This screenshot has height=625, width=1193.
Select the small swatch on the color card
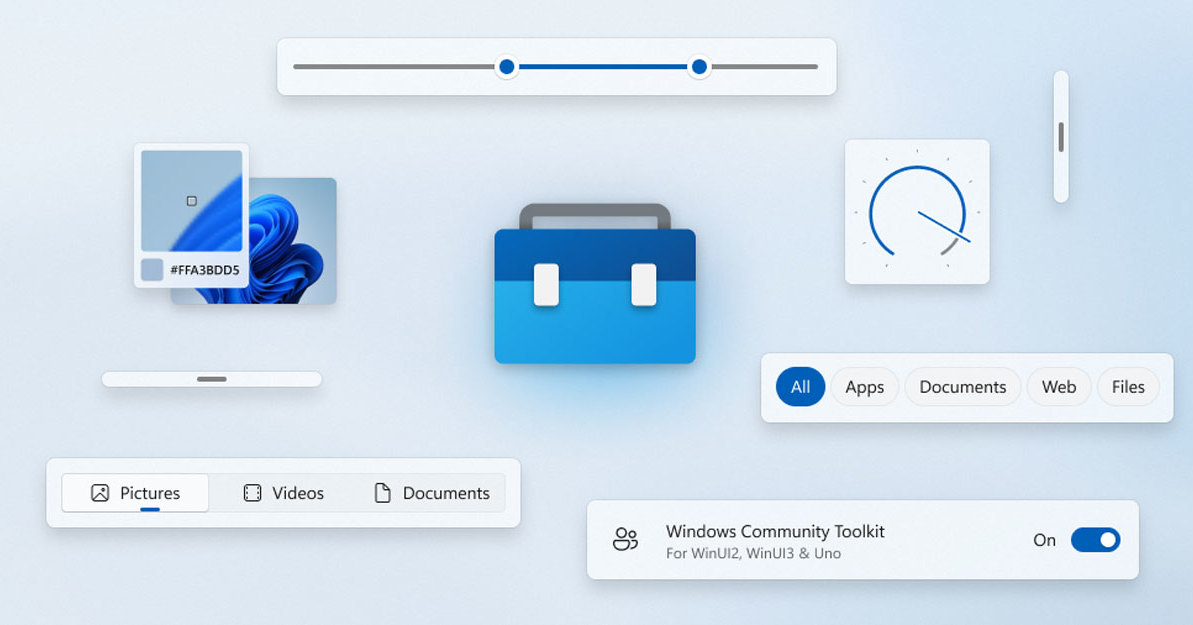152,267
